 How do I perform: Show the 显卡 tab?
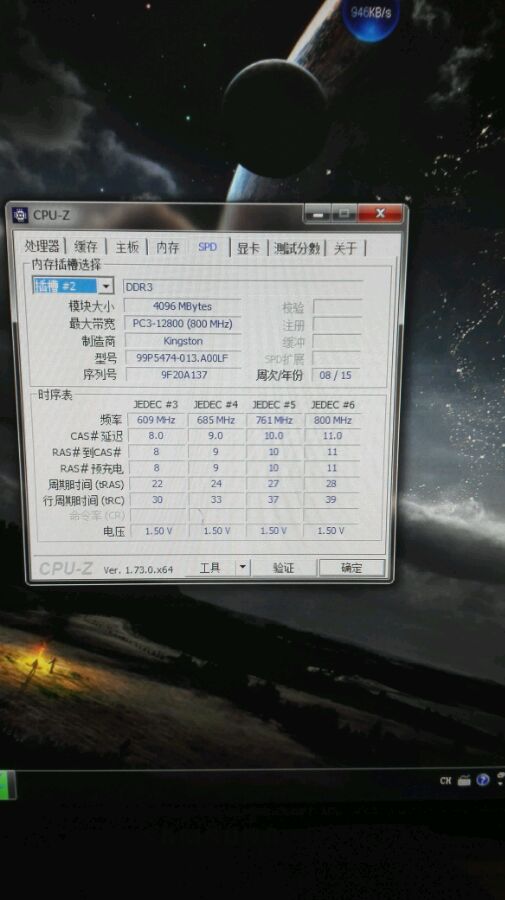click(248, 248)
